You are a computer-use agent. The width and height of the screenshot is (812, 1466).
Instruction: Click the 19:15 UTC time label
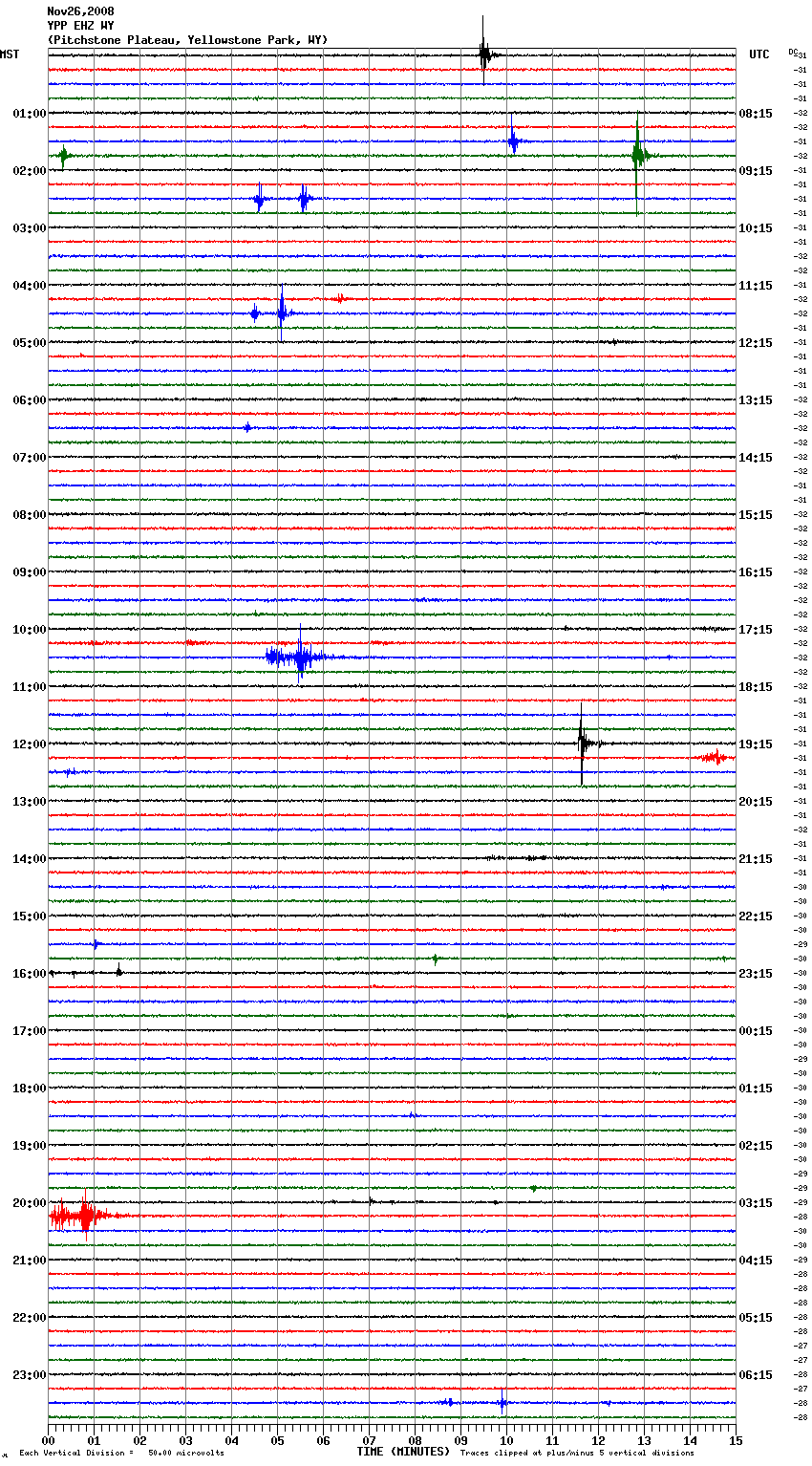point(756,744)
